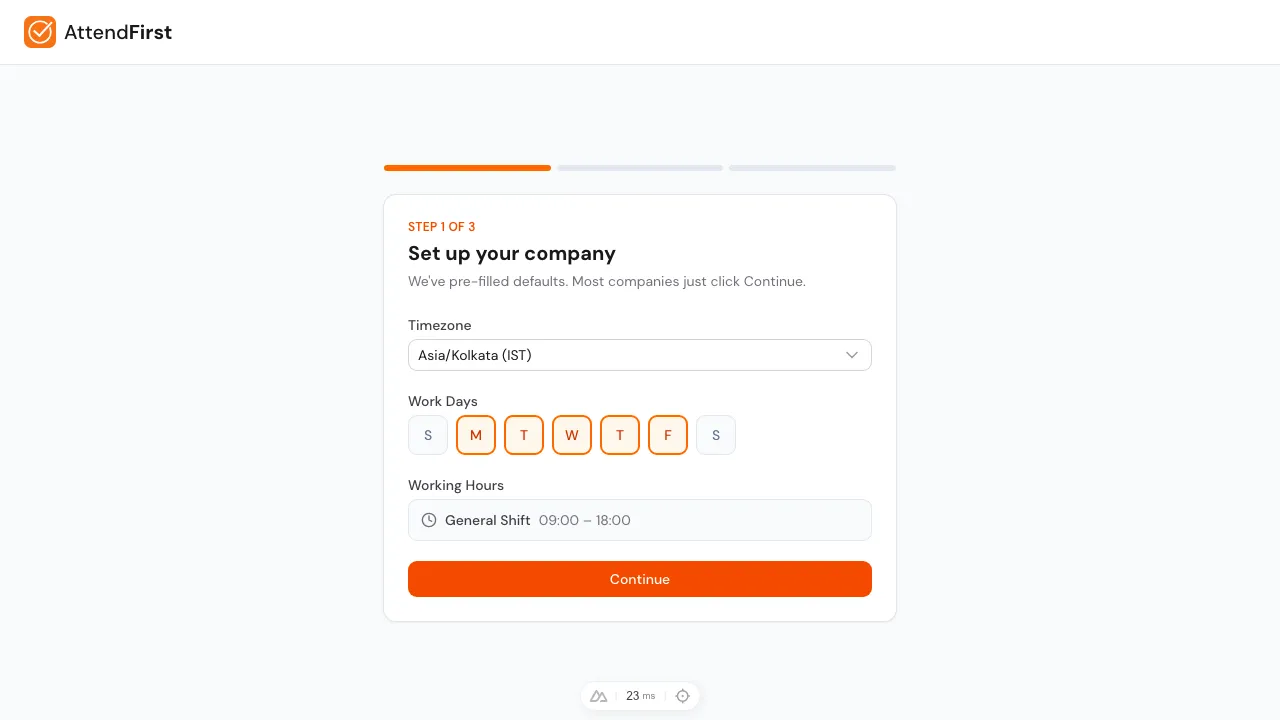This screenshot has height=720, width=1280.
Task: Enable Sunday as a work day
Action: tap(428, 435)
